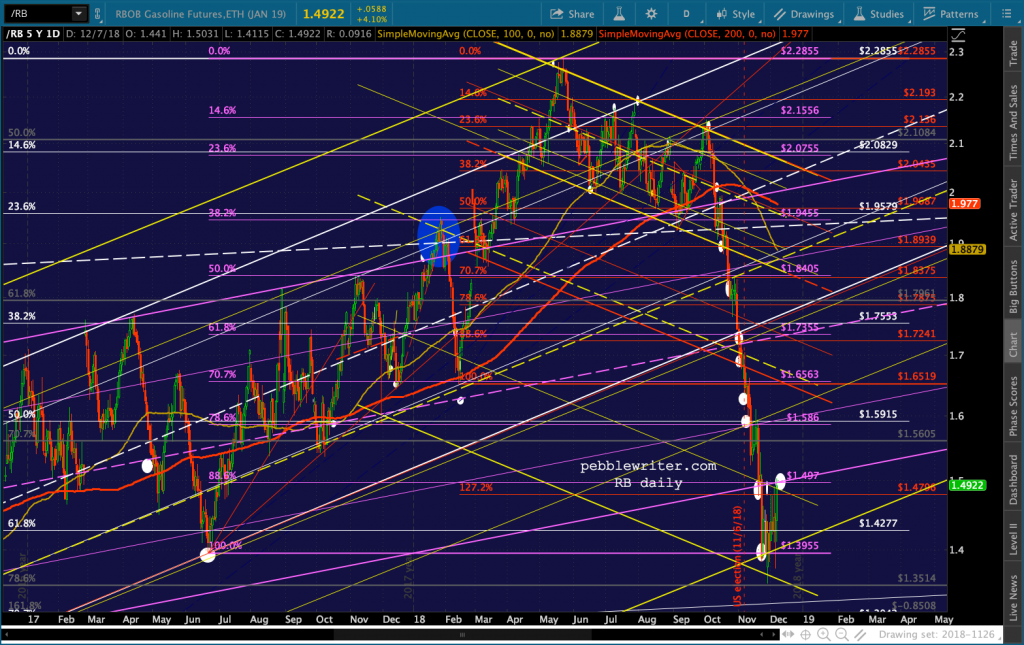Click the last price 1.4922 in header
The height and width of the screenshot is (645, 1024).
tap(323, 14)
